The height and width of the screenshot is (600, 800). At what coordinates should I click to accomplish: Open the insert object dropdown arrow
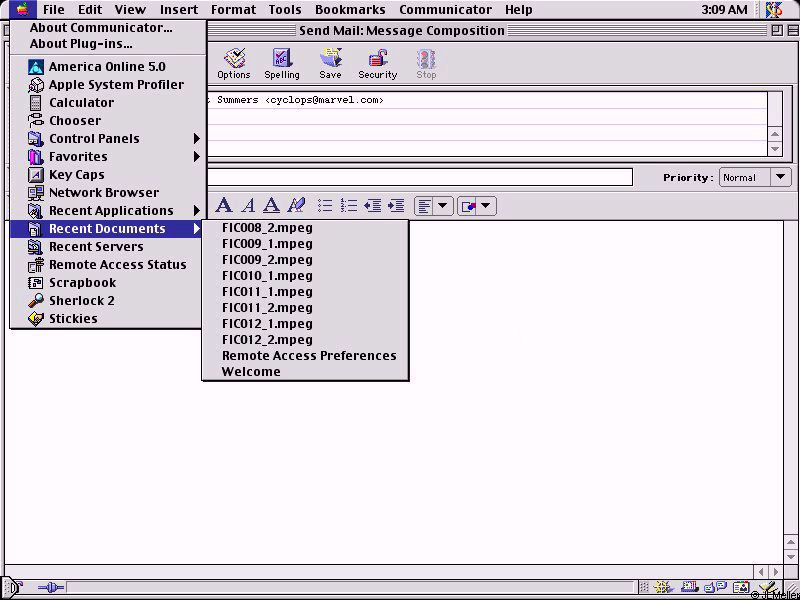(x=485, y=206)
